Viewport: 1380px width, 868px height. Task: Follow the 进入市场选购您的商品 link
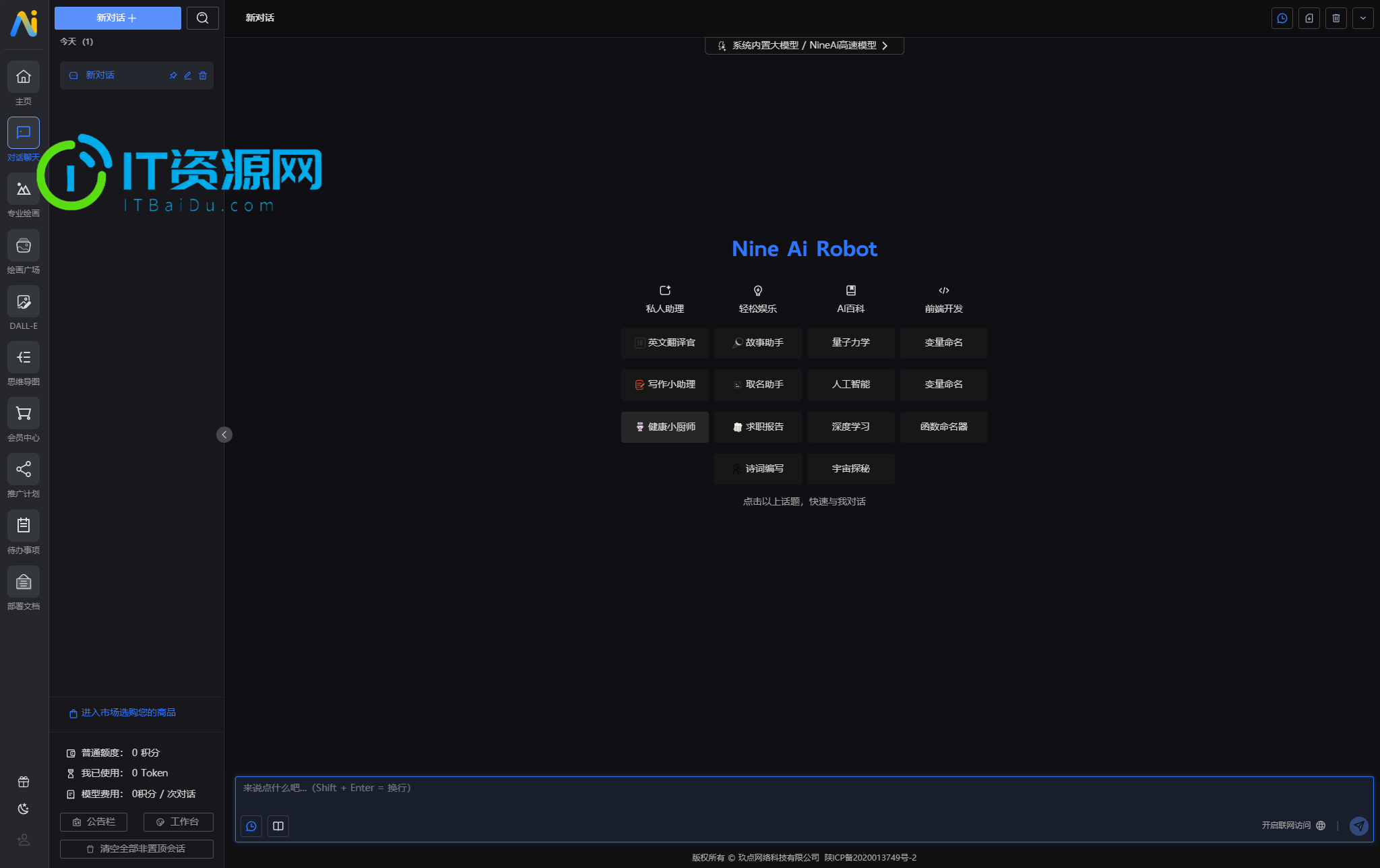point(122,713)
